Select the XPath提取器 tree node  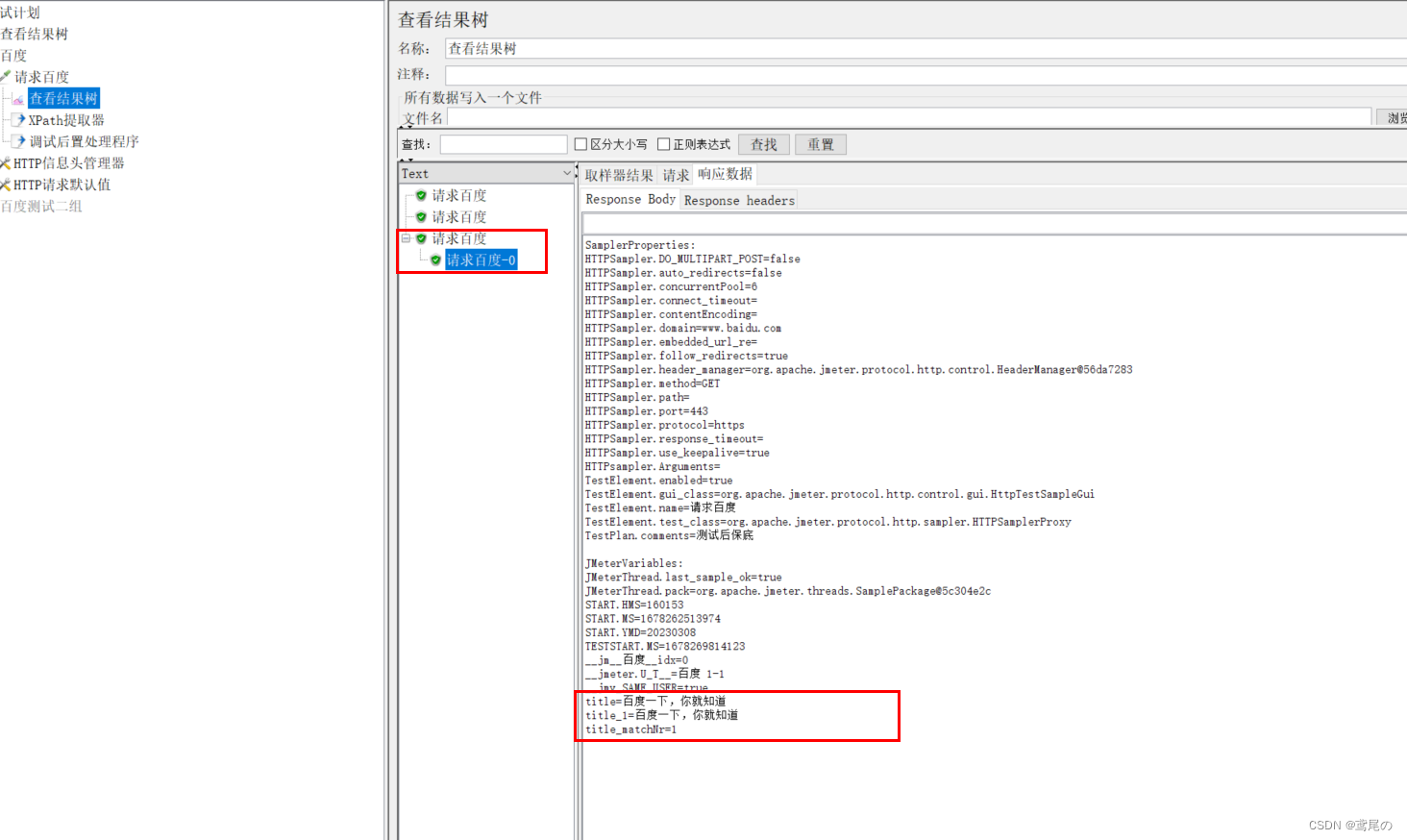[66, 120]
